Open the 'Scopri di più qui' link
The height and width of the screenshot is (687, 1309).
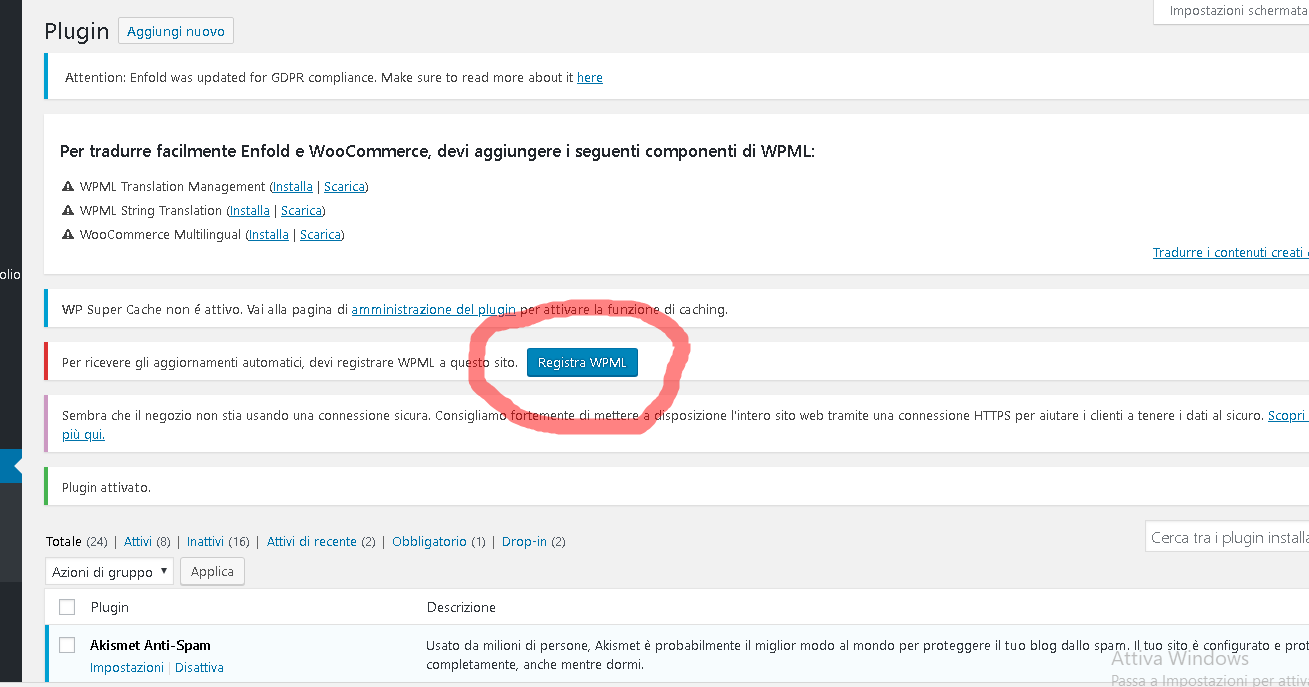click(x=1288, y=415)
